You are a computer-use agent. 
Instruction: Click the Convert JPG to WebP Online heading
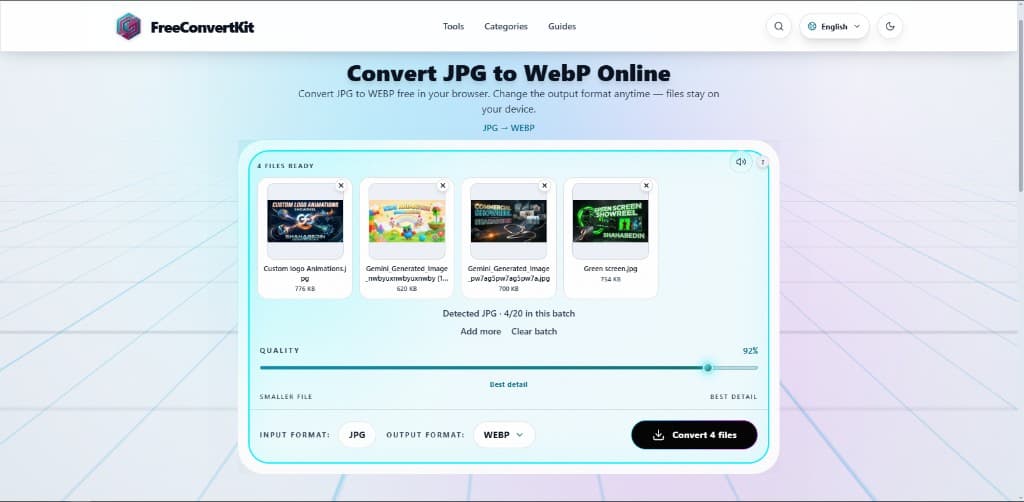click(x=509, y=72)
